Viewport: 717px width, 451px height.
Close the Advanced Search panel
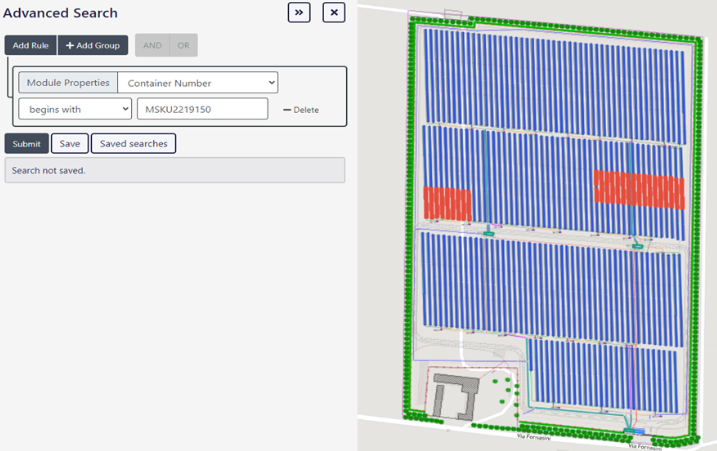point(334,13)
